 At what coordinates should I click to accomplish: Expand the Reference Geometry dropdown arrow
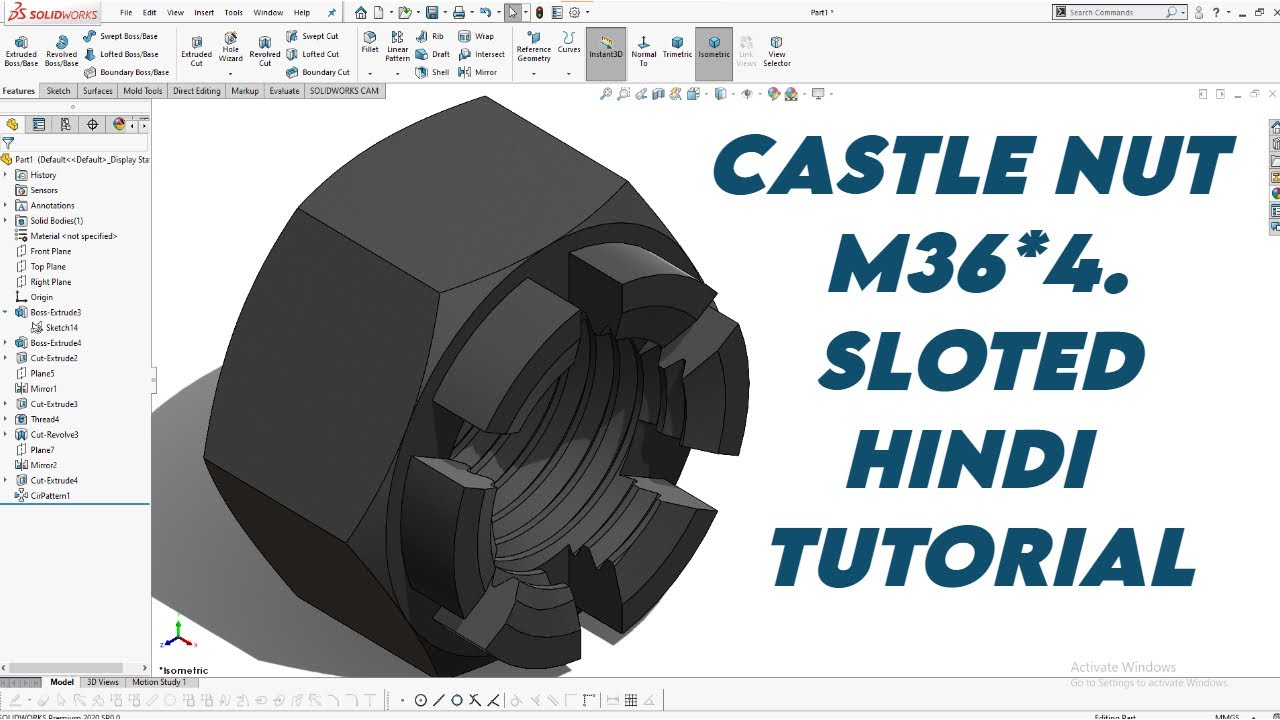[533, 73]
